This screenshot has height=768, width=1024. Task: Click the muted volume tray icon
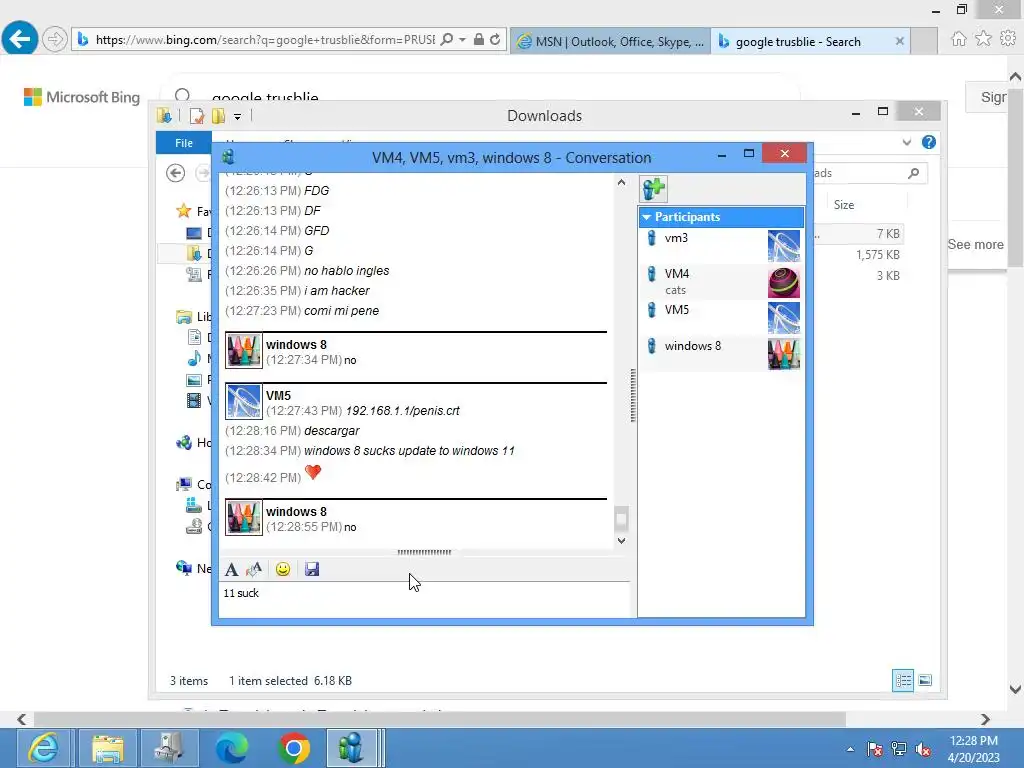(923, 749)
